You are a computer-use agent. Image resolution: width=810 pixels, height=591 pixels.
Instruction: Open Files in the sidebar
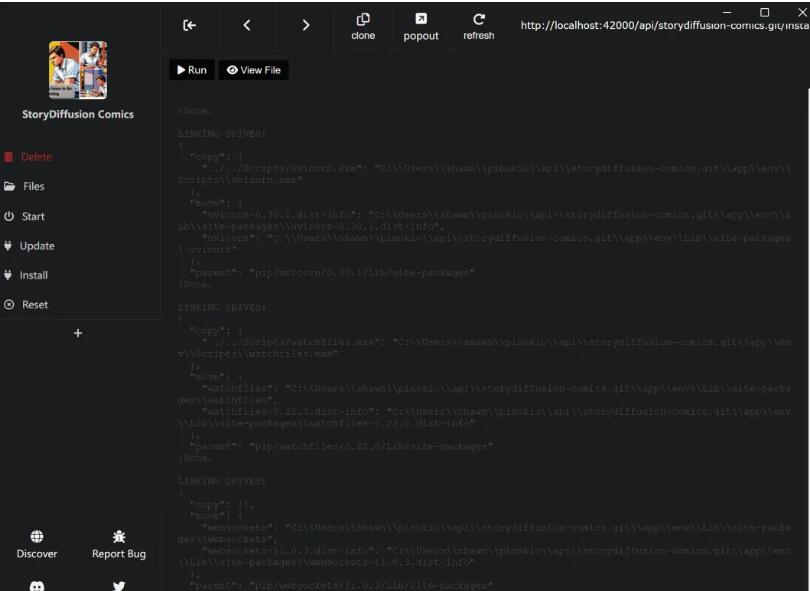(x=33, y=186)
